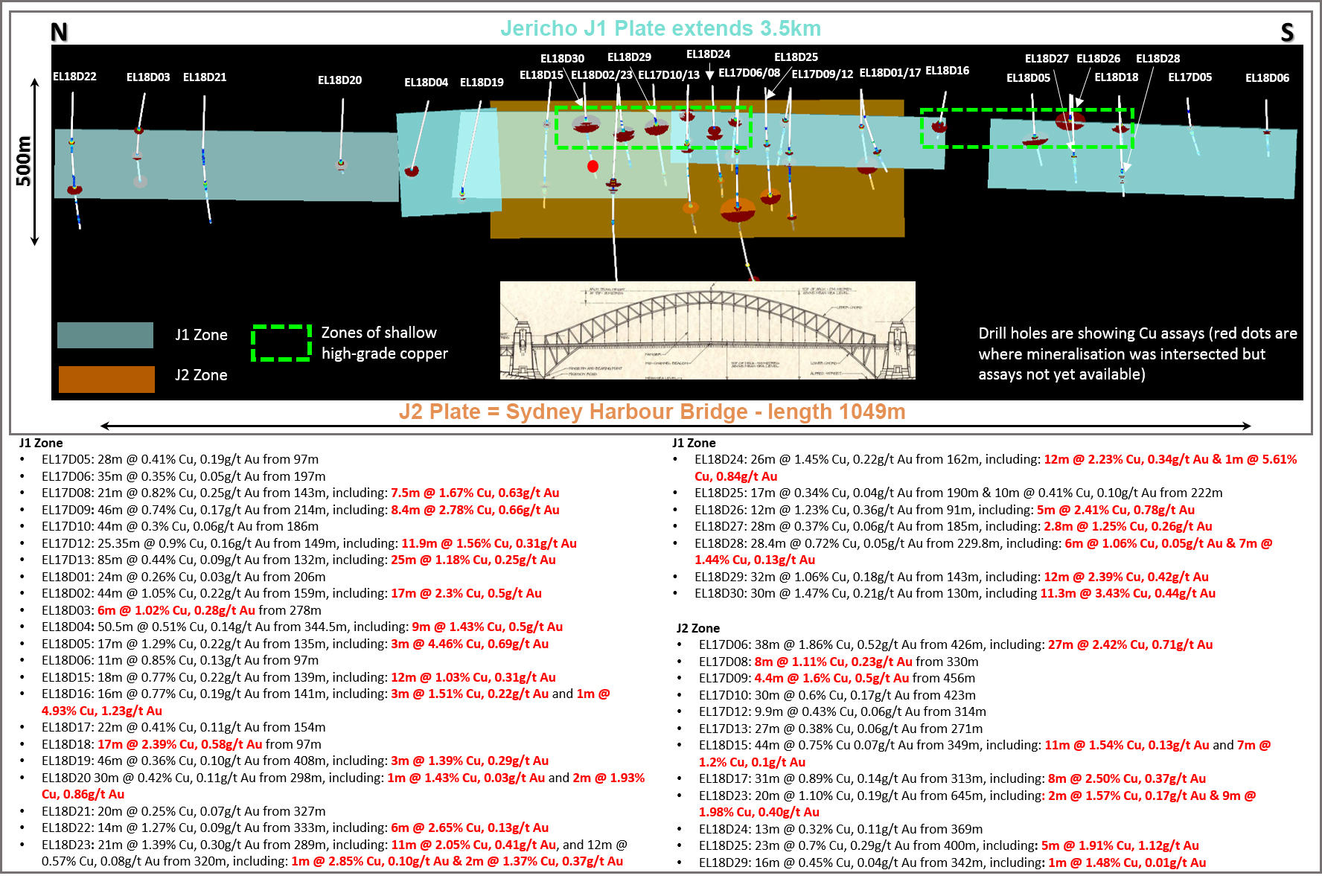Click drill hole label EL18D22
The width and height of the screenshot is (1322, 896).
pyautogui.click(x=74, y=76)
